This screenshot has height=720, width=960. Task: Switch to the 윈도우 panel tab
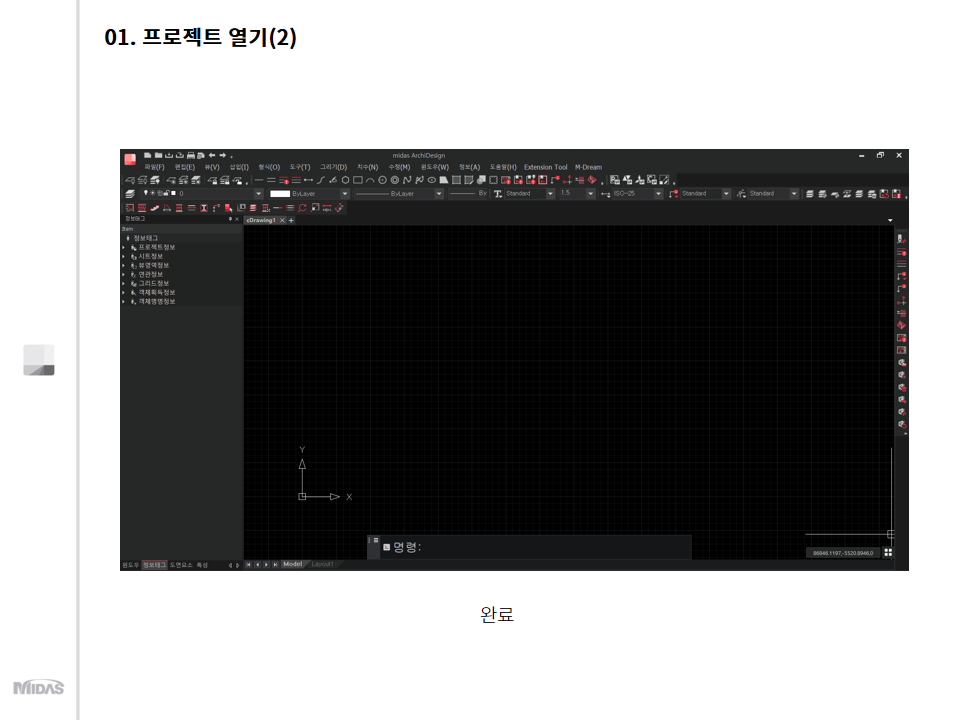pyautogui.click(x=130, y=565)
